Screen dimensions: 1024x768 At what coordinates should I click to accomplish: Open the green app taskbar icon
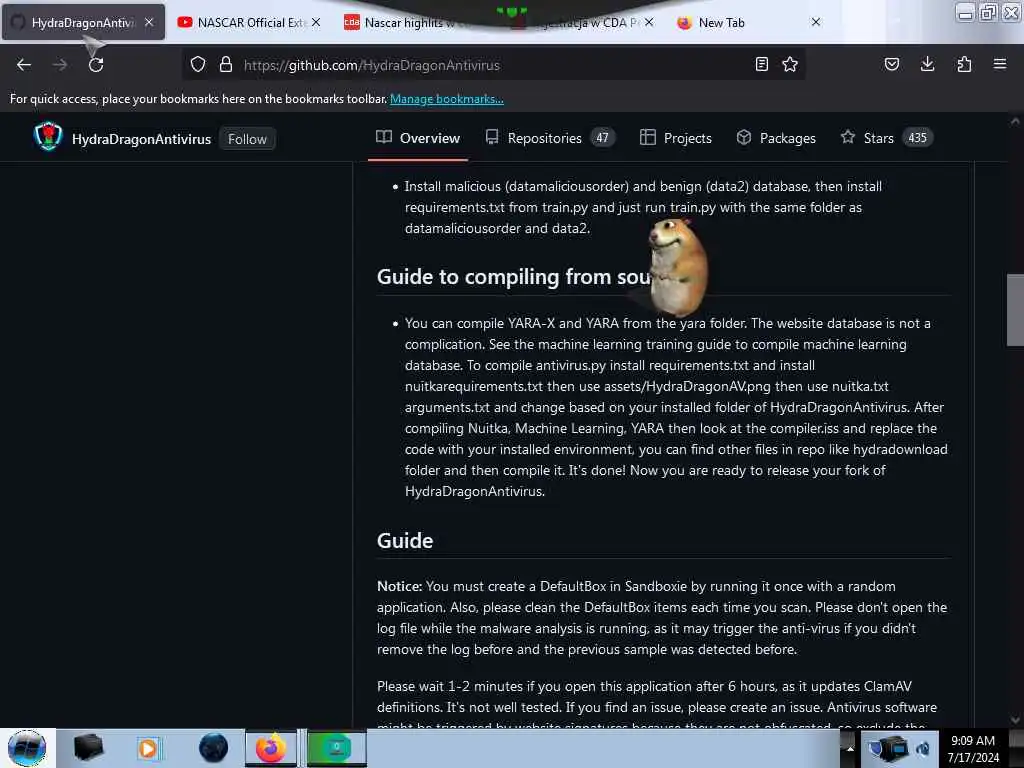pyautogui.click(x=336, y=748)
